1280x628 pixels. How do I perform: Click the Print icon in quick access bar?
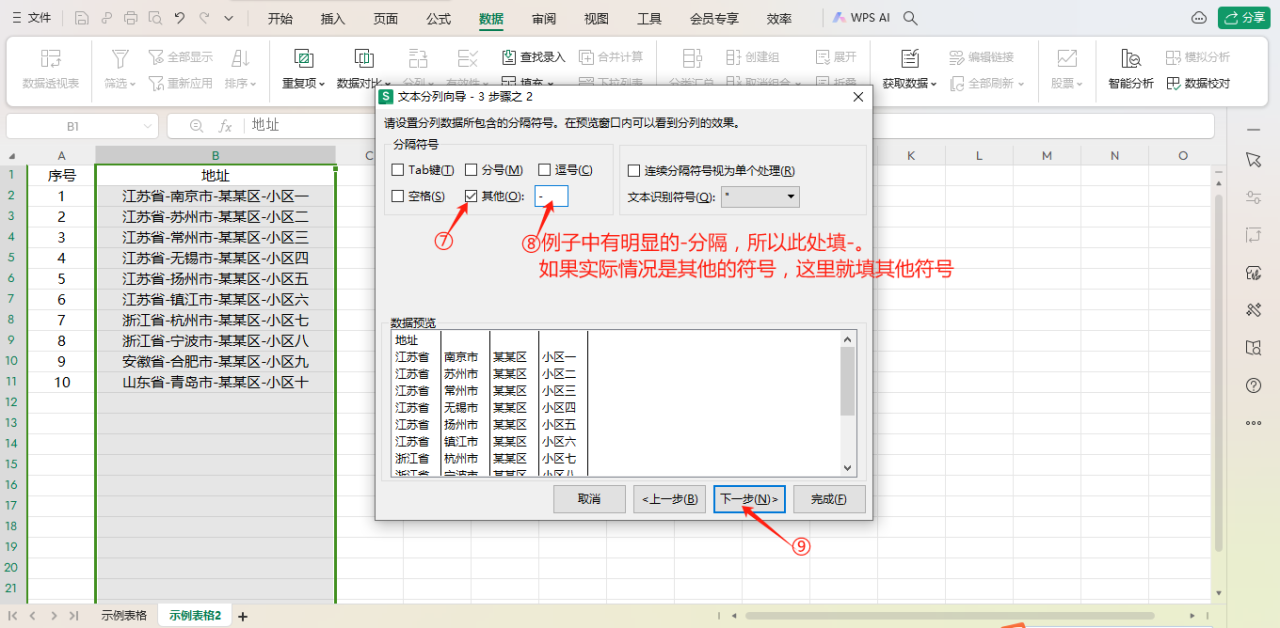(131, 18)
